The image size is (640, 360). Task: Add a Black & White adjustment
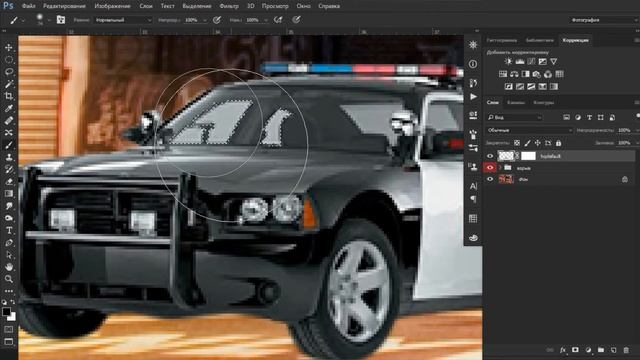coord(525,74)
